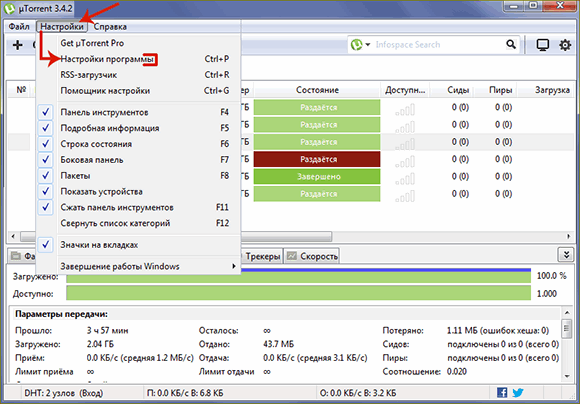Click the Завершено status progress bar
The width and height of the screenshot is (580, 404).
pyautogui.click(x=317, y=177)
